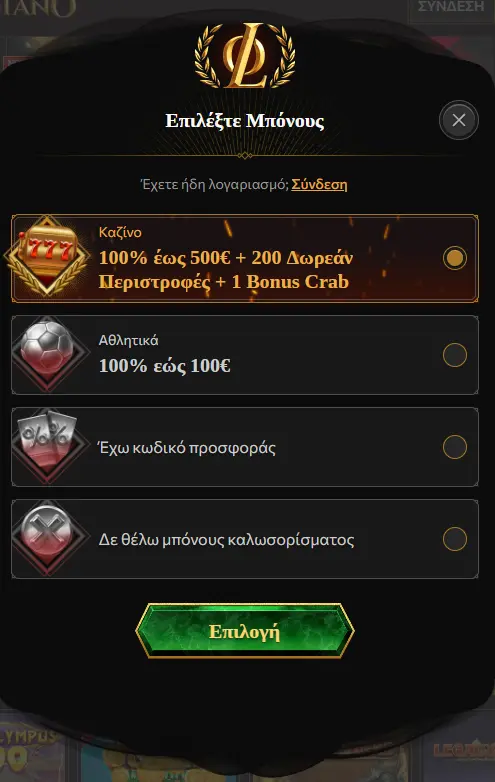Image resolution: width=495 pixels, height=782 pixels.
Task: Close the bonus selection dialog
Action: 459,120
